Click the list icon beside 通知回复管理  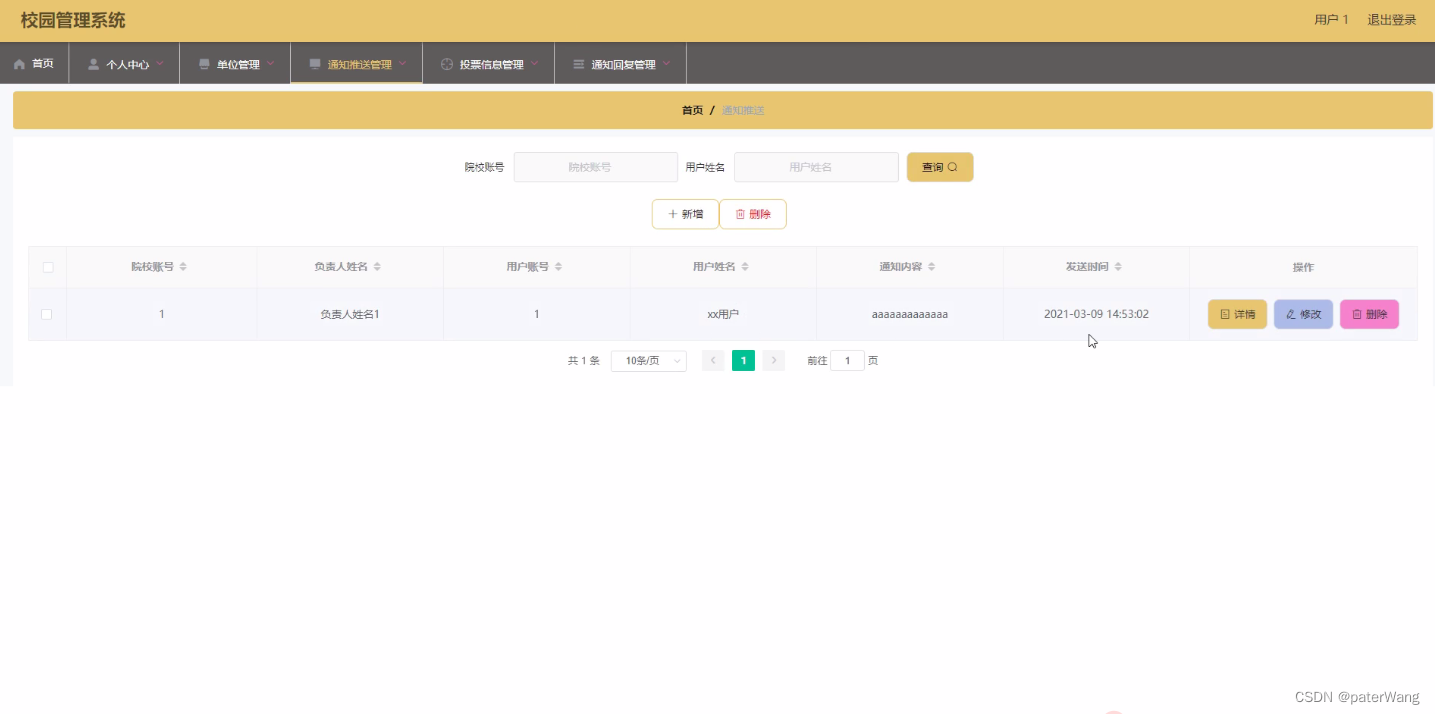tap(579, 64)
